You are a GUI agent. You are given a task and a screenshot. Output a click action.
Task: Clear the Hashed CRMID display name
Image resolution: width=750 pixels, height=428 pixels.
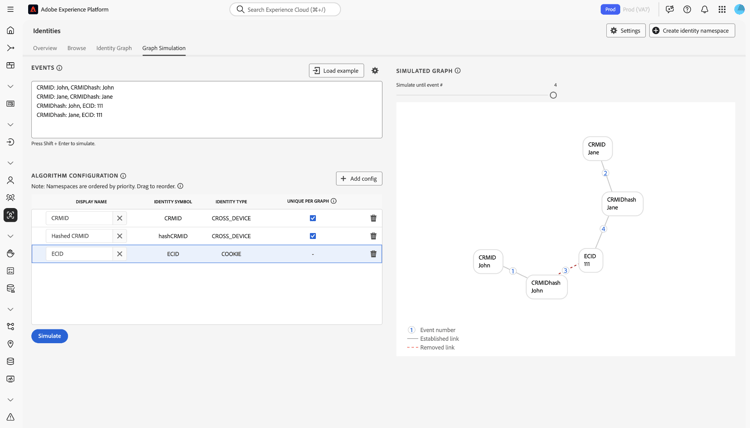point(120,236)
